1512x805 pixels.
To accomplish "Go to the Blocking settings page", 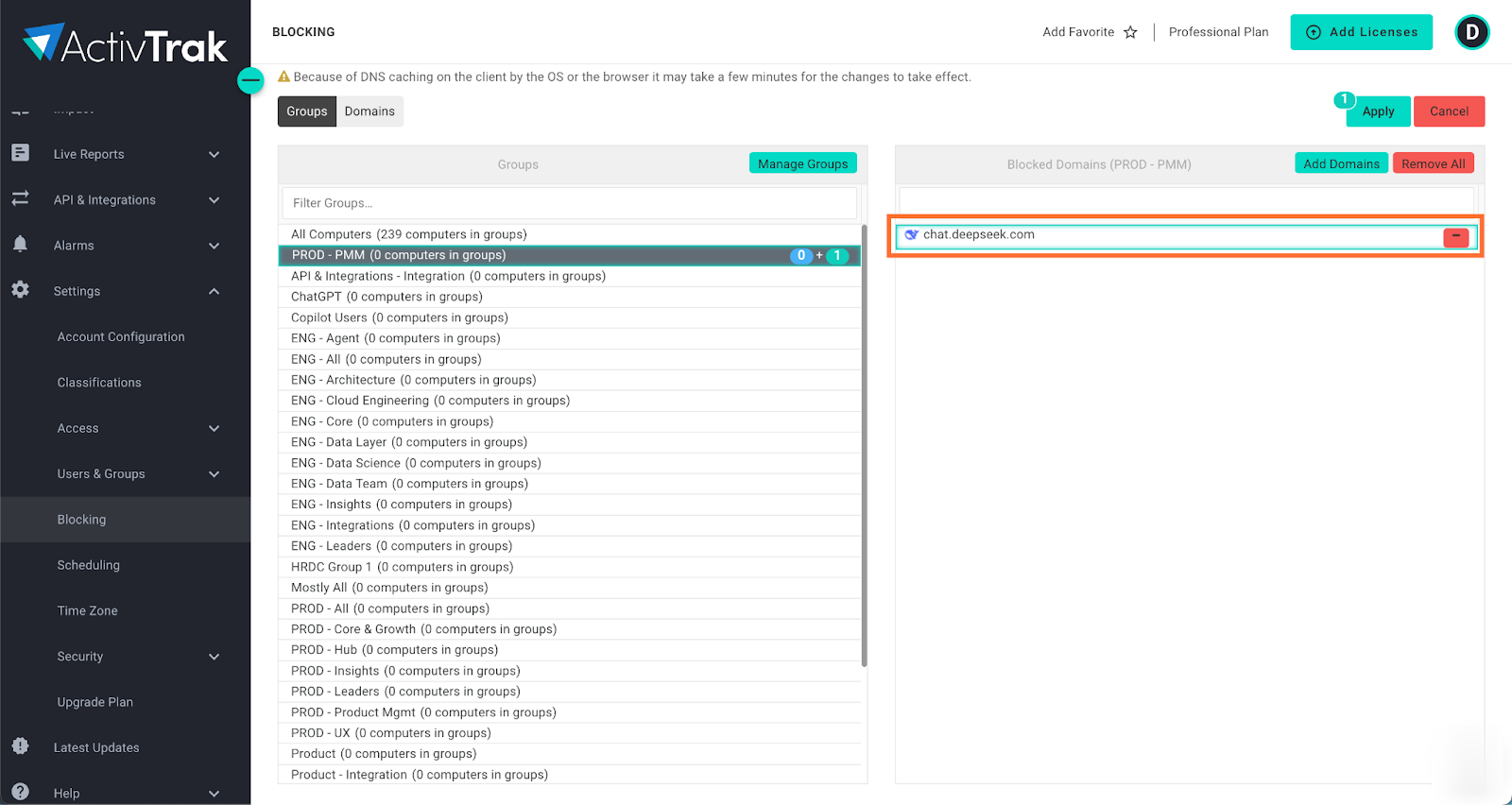I will 126,520.
